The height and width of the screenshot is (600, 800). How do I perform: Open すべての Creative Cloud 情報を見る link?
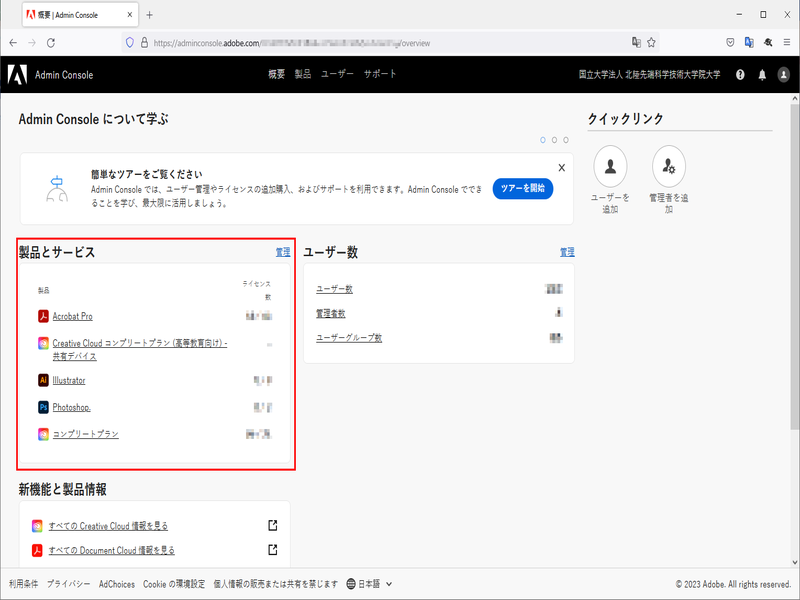108,526
